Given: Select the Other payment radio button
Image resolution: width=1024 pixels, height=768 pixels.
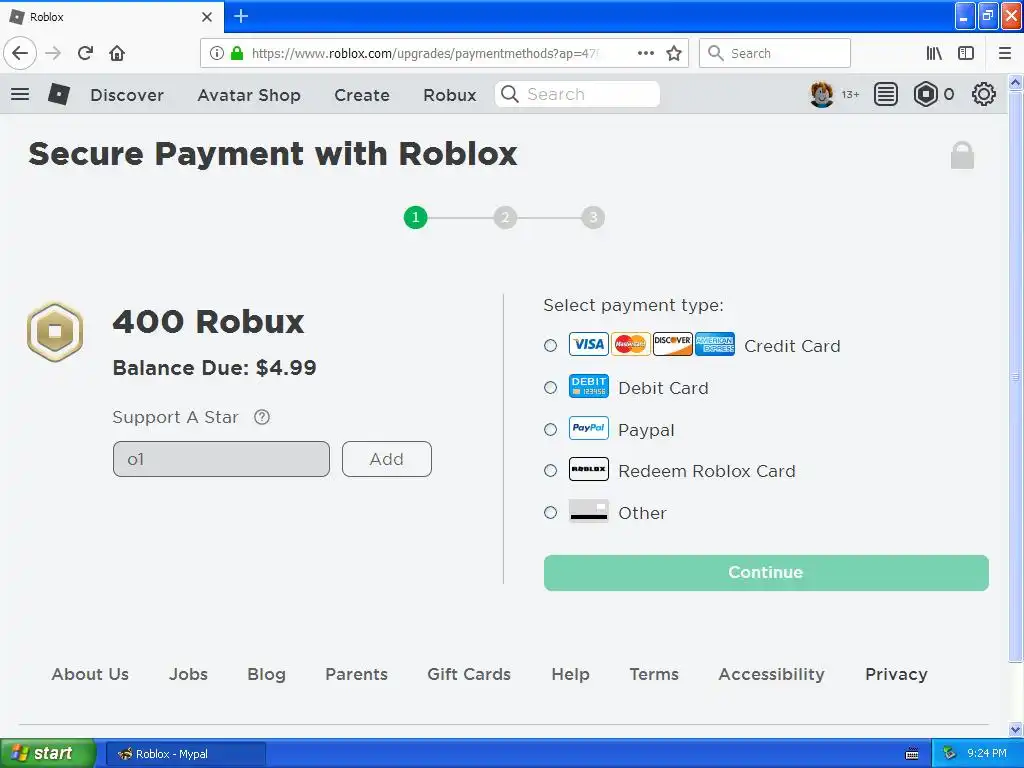Looking at the screenshot, I should coord(551,513).
